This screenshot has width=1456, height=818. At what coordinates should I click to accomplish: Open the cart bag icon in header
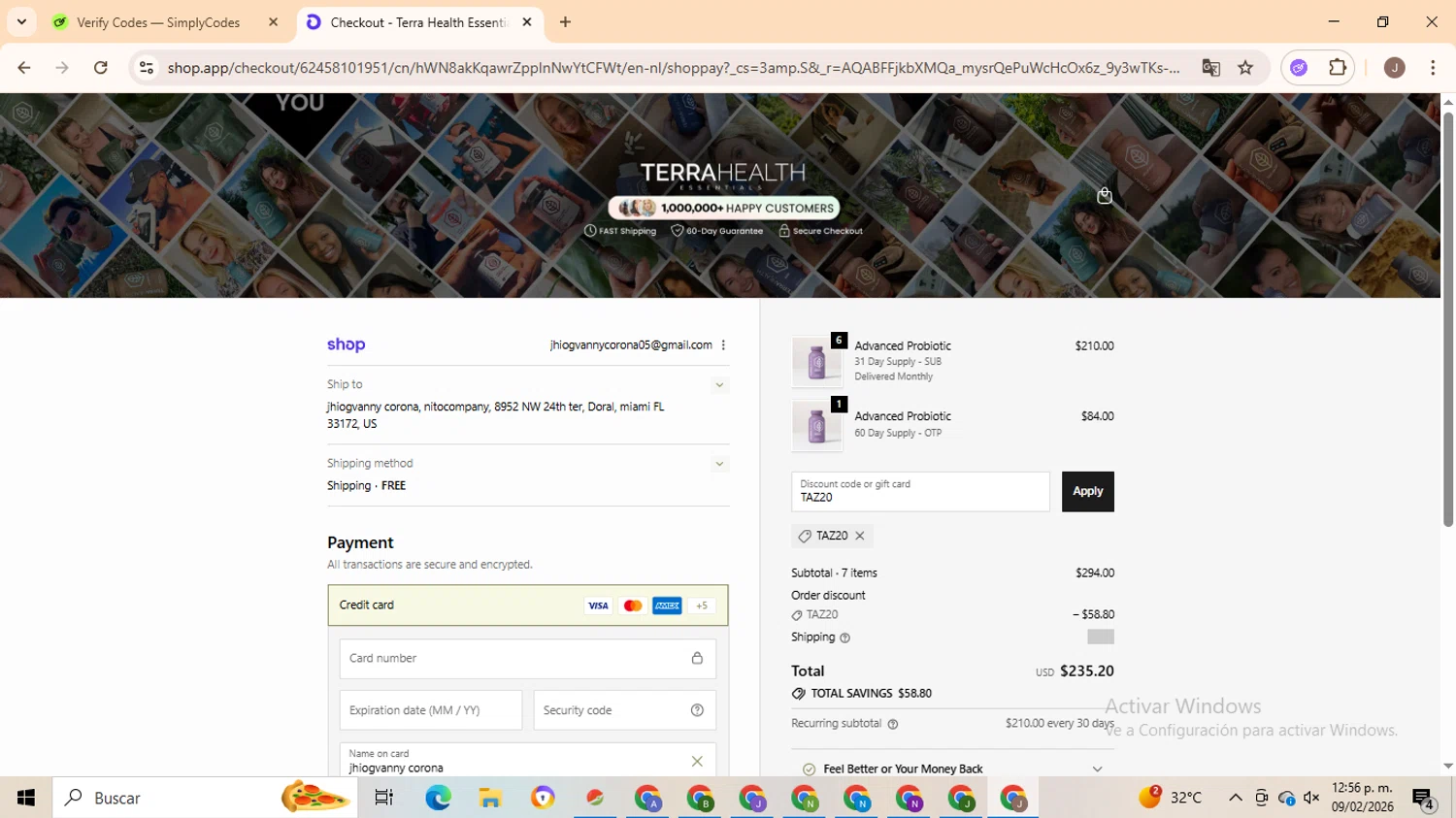1104,196
